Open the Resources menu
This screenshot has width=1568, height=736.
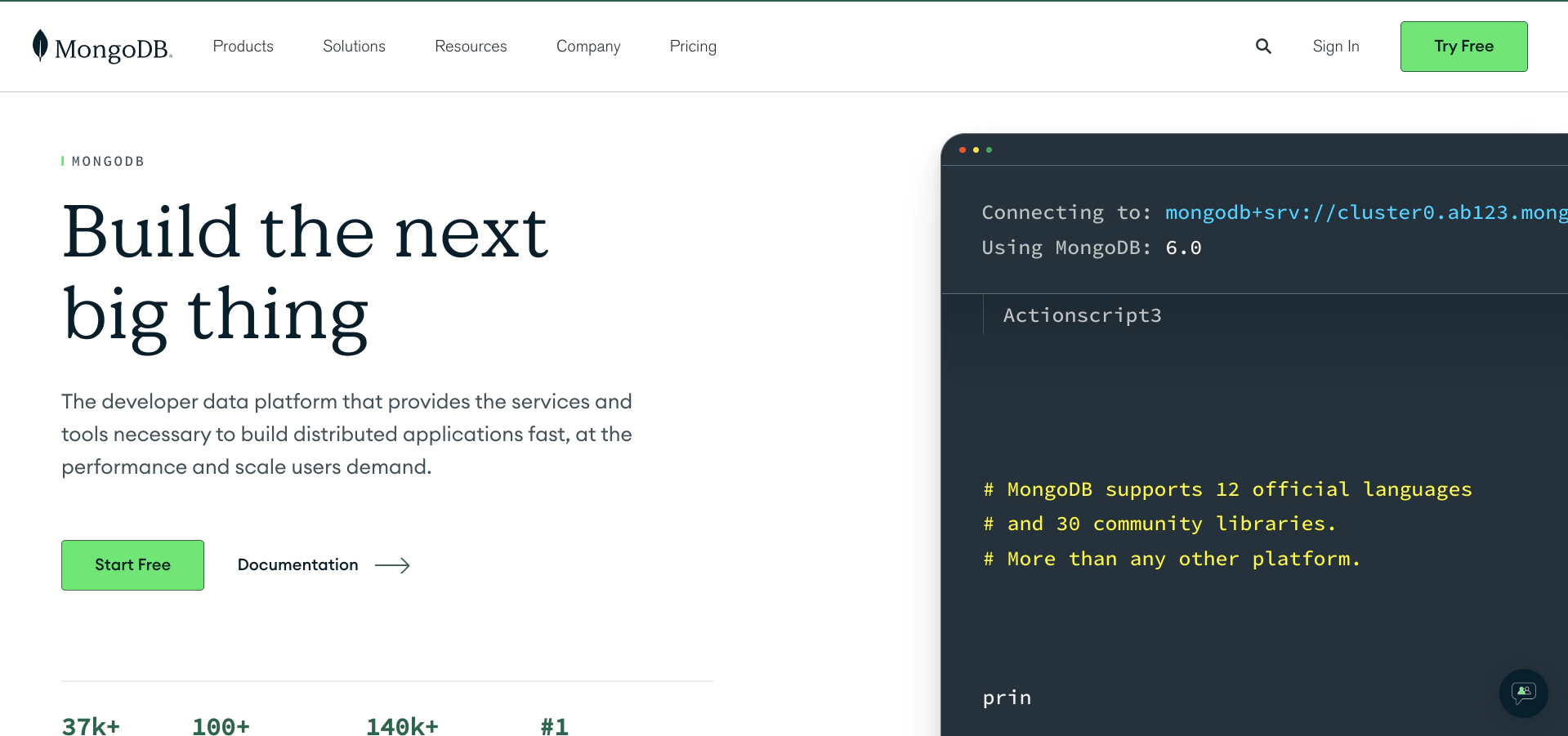[471, 47]
